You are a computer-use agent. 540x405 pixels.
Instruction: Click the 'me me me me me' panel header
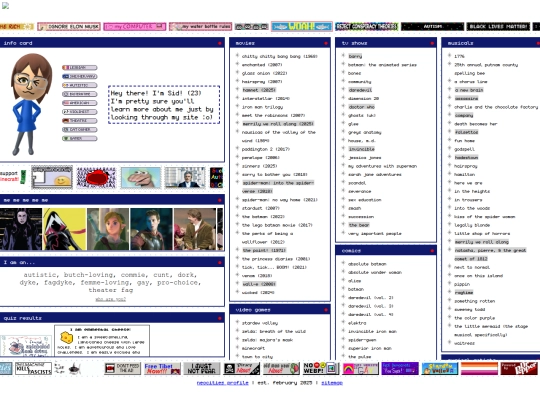click(x=112, y=200)
